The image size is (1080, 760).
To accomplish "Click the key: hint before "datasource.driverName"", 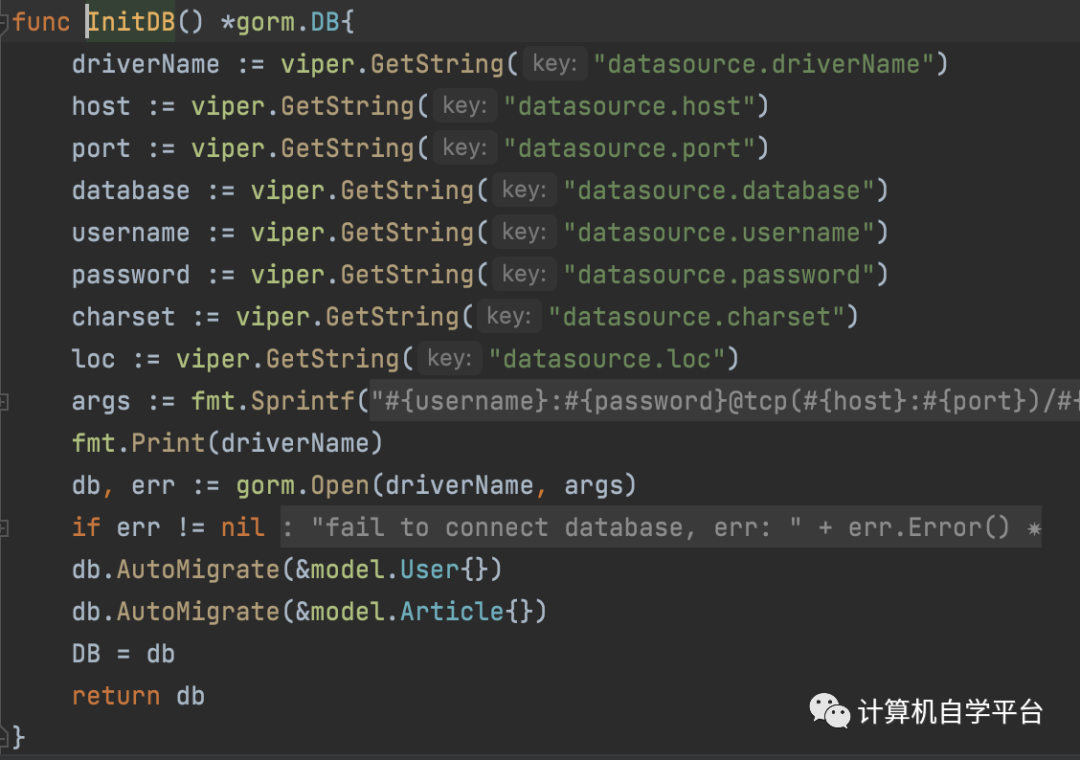I will click(554, 64).
